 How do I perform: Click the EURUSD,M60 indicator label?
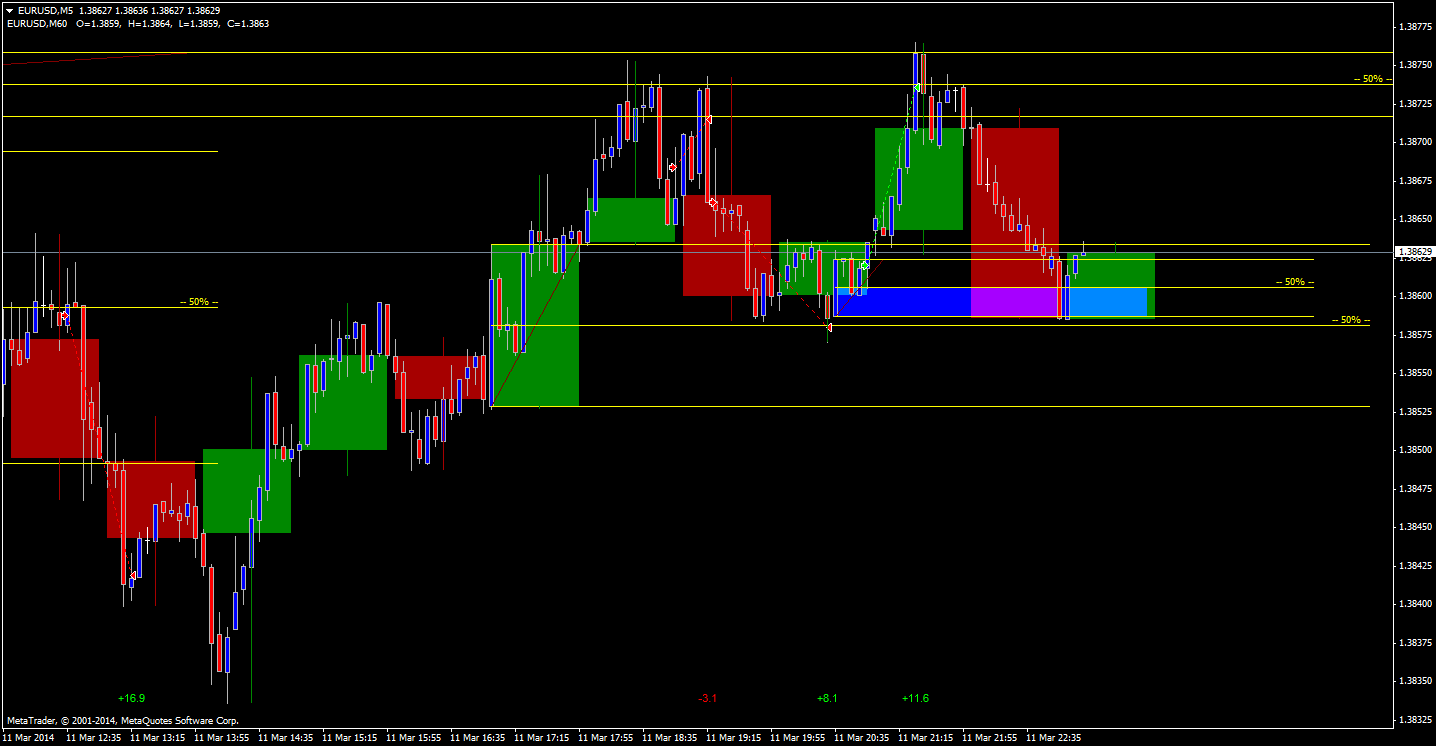pyautogui.click(x=37, y=23)
